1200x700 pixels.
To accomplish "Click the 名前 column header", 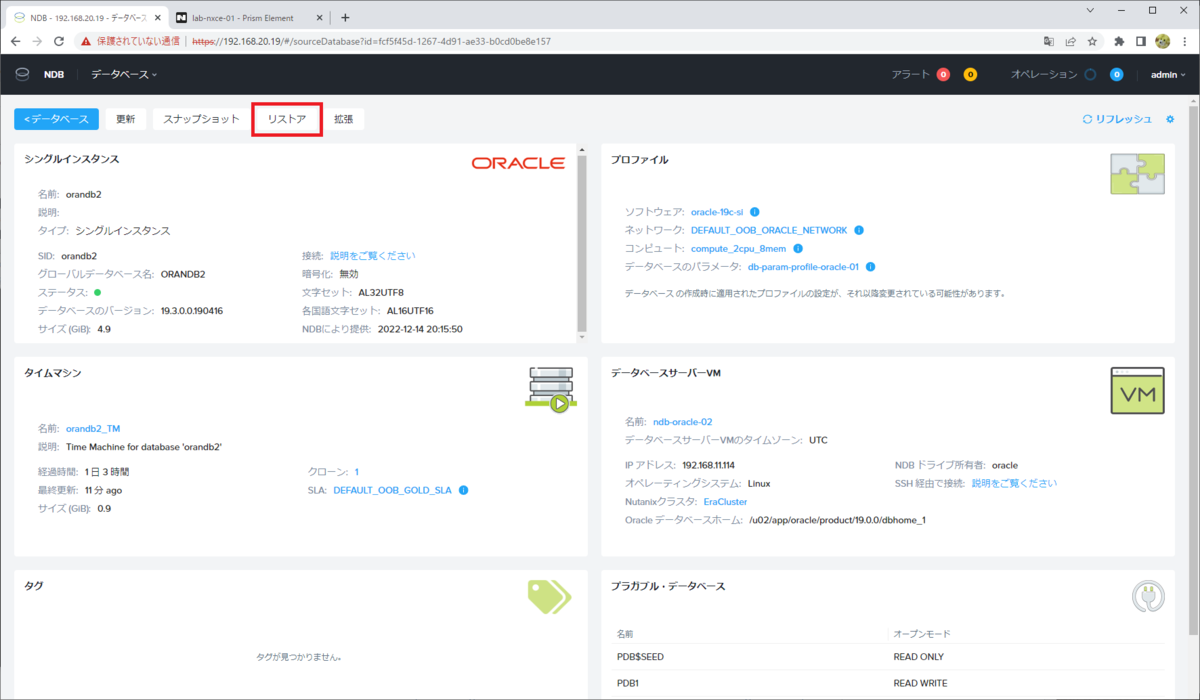I will click(626, 634).
